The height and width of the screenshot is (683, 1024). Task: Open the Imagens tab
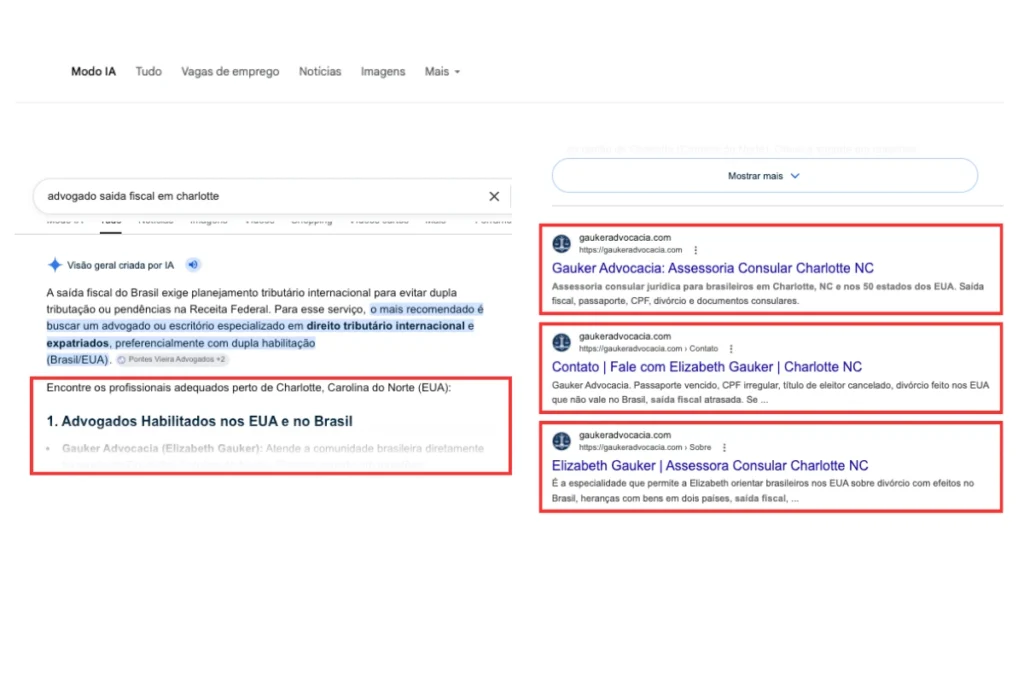point(383,71)
